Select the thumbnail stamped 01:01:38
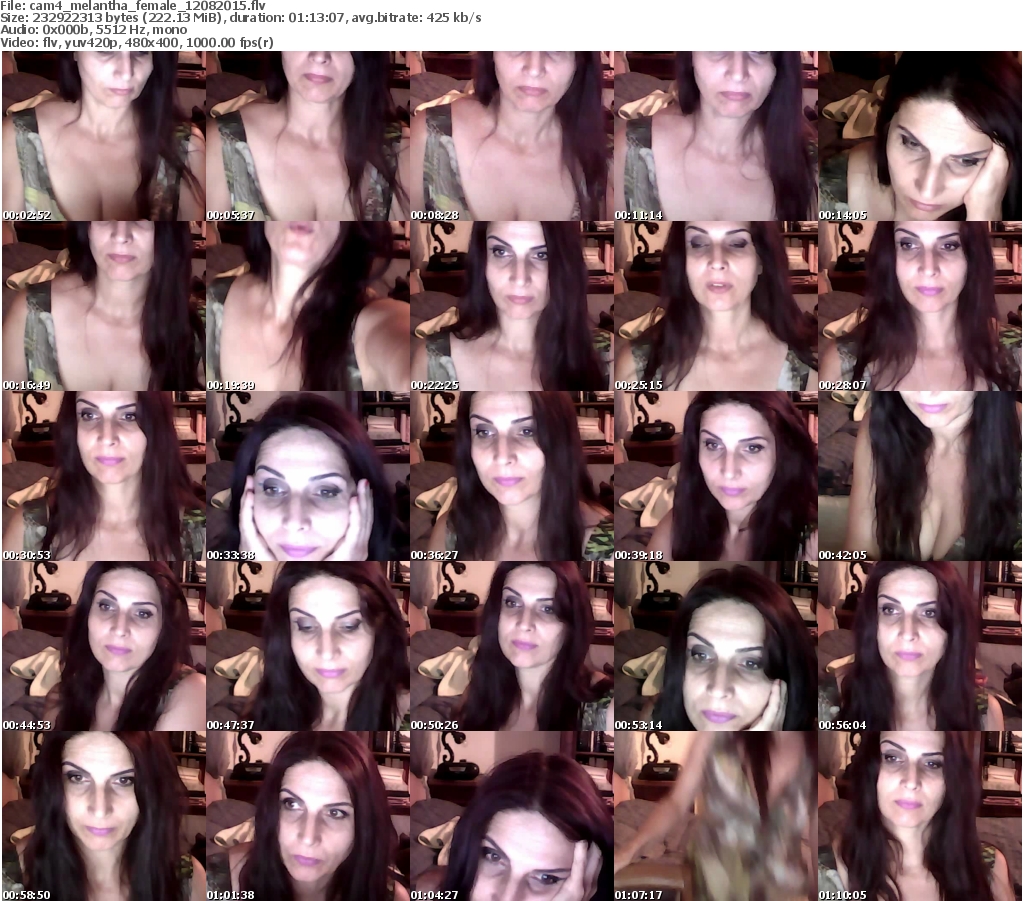1024x901 pixels. tap(308, 816)
